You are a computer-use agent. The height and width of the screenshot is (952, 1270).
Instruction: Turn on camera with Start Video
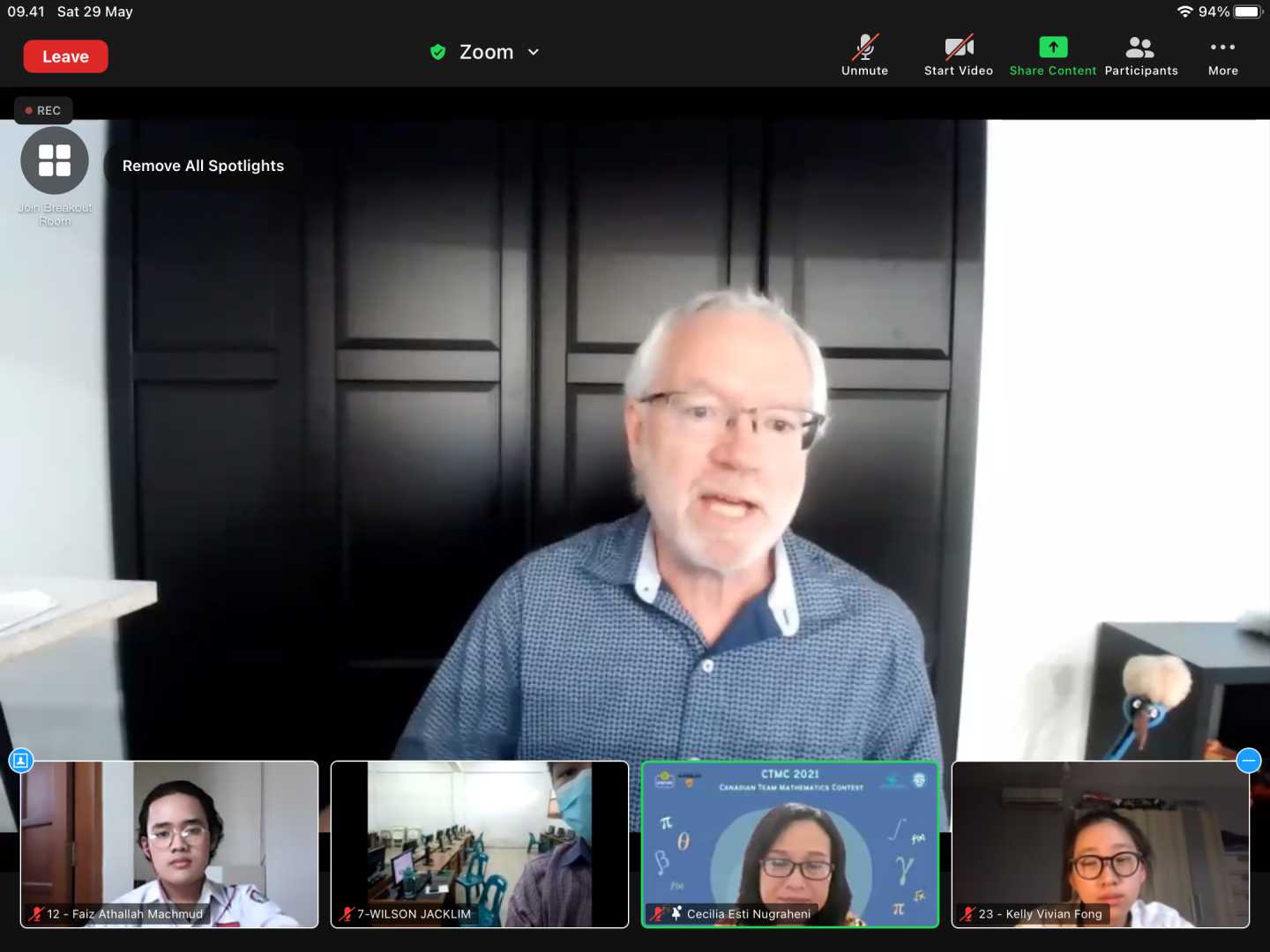coord(959,55)
